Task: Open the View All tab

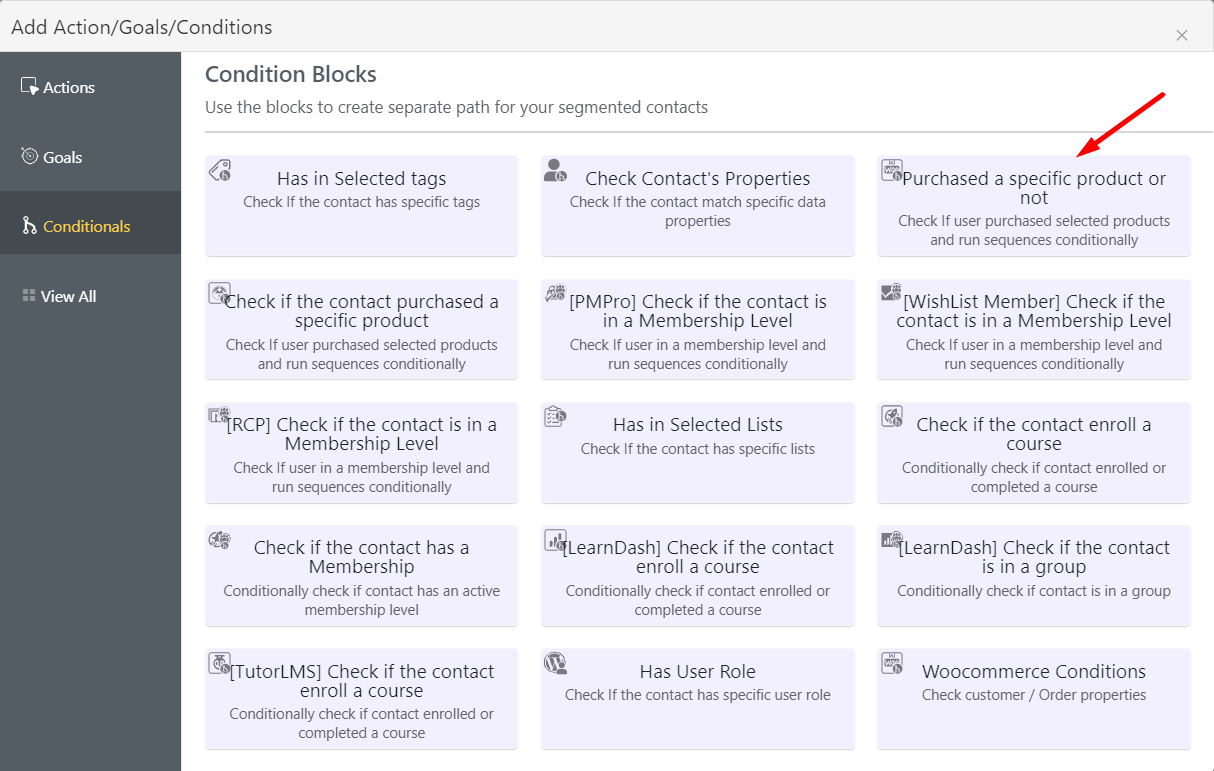Action: pyautogui.click(x=90, y=296)
